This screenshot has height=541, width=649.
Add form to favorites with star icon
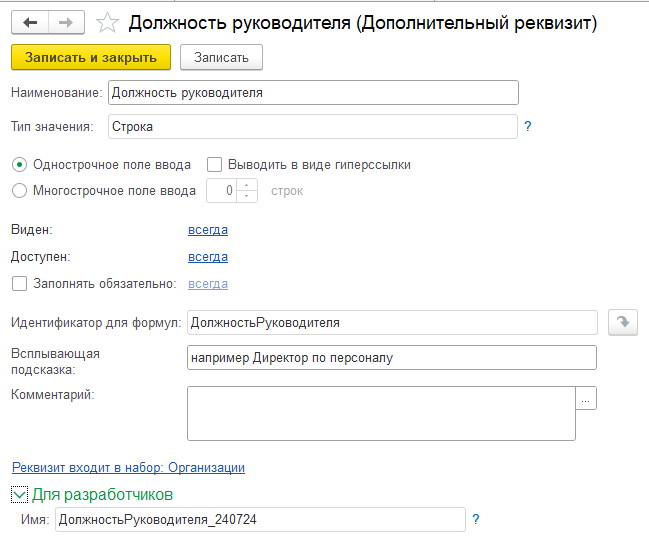point(106,21)
